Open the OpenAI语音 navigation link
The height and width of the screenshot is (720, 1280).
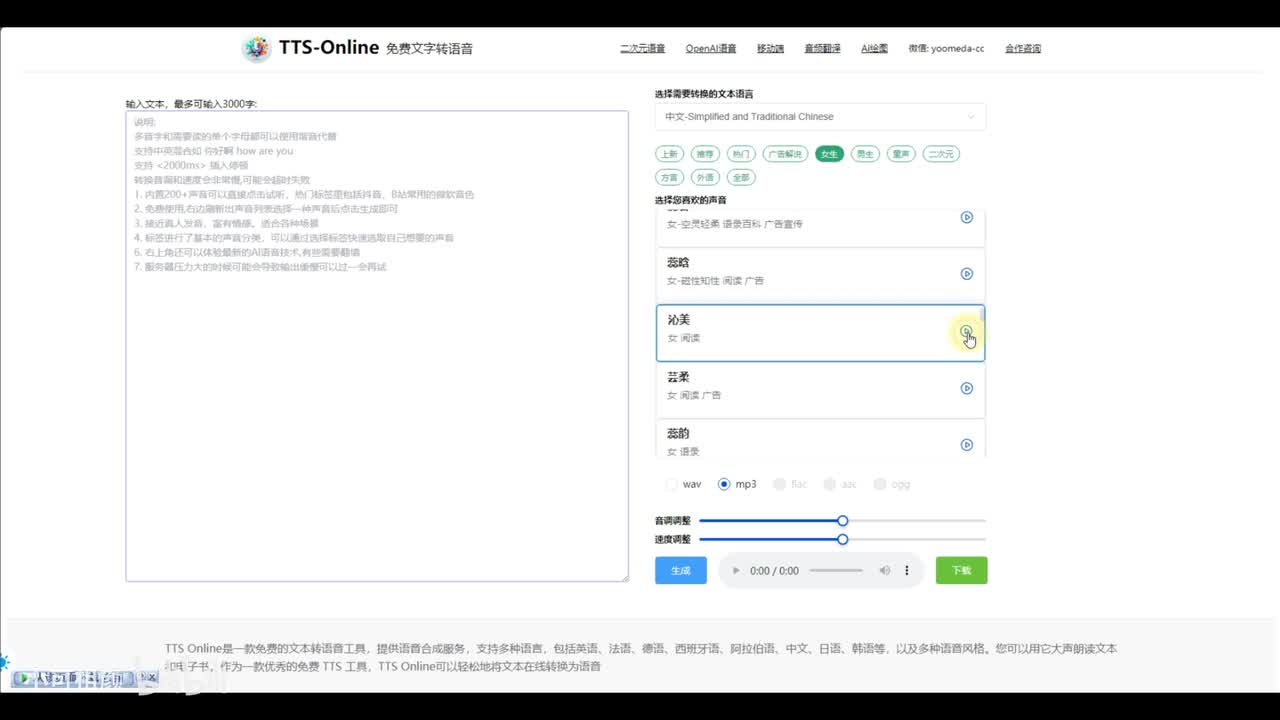coord(710,48)
